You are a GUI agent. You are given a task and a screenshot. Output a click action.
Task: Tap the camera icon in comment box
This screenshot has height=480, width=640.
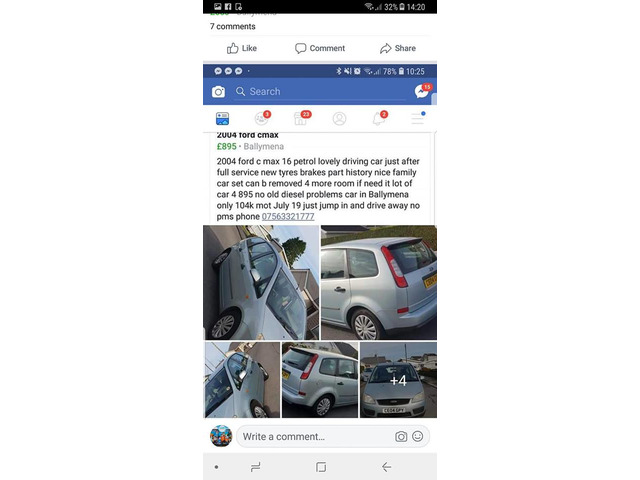coord(401,437)
